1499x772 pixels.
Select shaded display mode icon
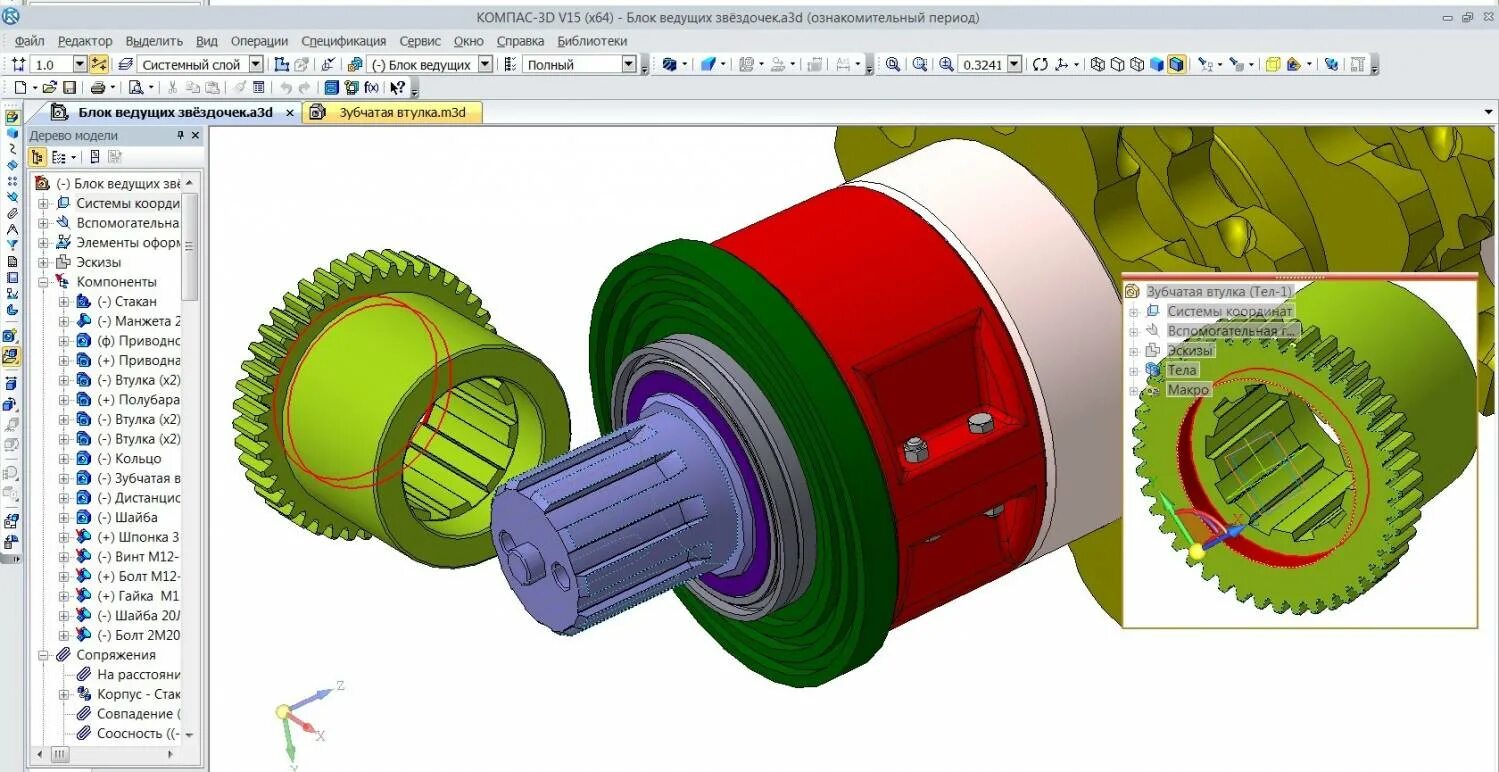click(1157, 64)
